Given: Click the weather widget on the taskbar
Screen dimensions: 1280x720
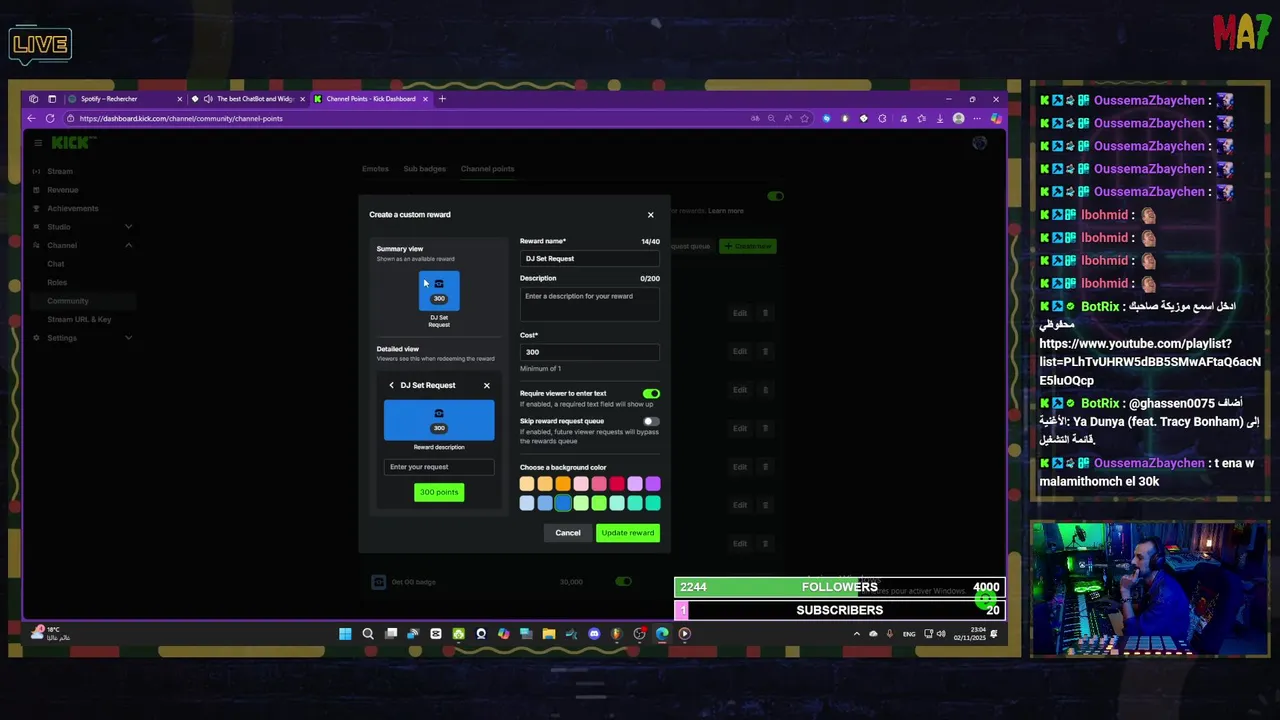Looking at the screenshot, I should 50,633.
